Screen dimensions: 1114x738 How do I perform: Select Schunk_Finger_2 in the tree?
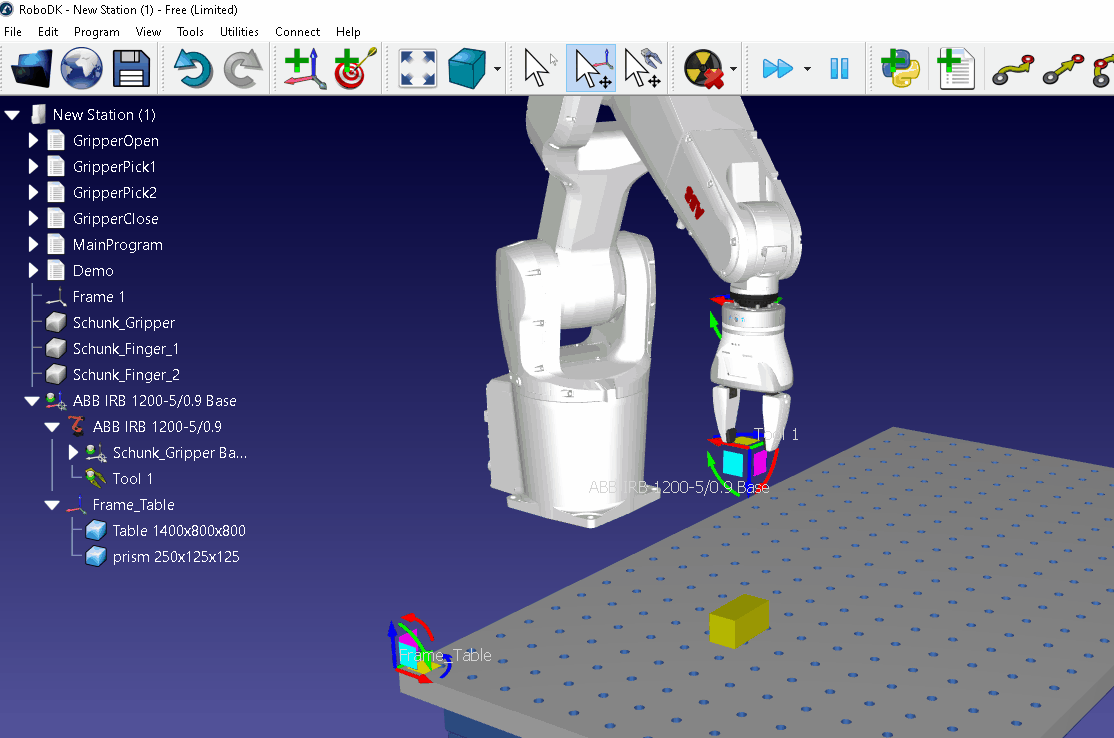[x=126, y=375]
